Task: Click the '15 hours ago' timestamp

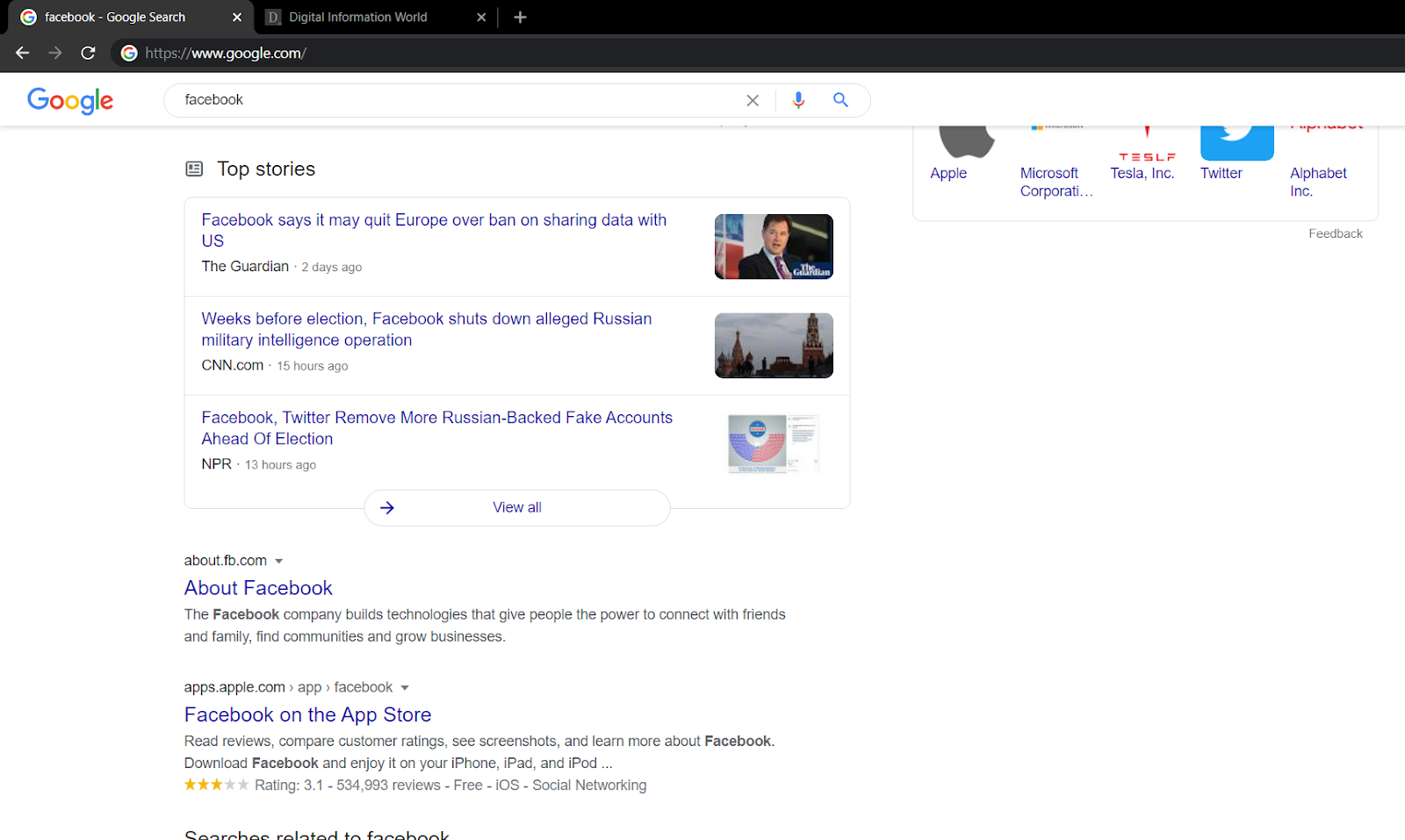Action: point(313,366)
